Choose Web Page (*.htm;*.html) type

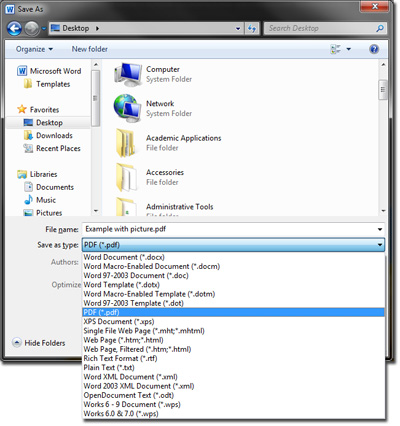tap(233, 340)
